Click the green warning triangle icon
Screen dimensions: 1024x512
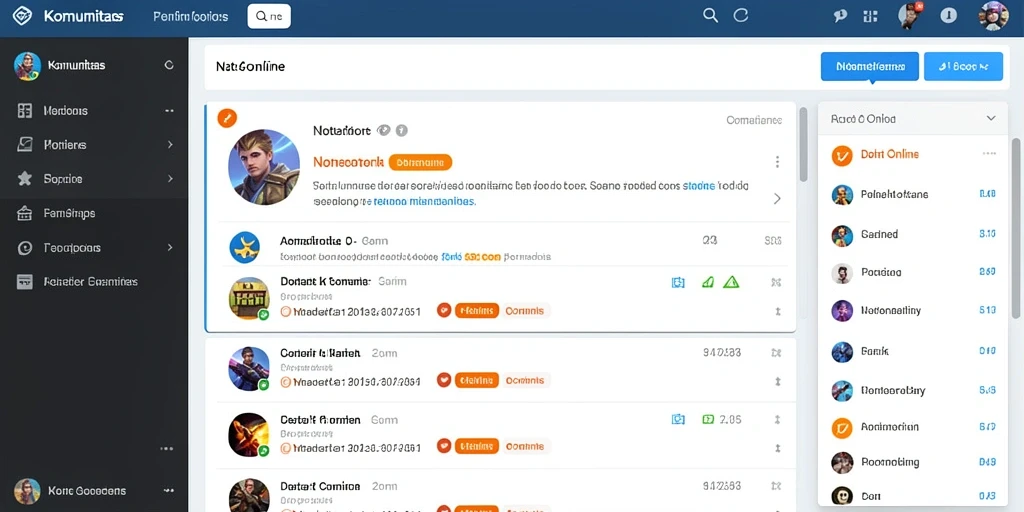731,282
